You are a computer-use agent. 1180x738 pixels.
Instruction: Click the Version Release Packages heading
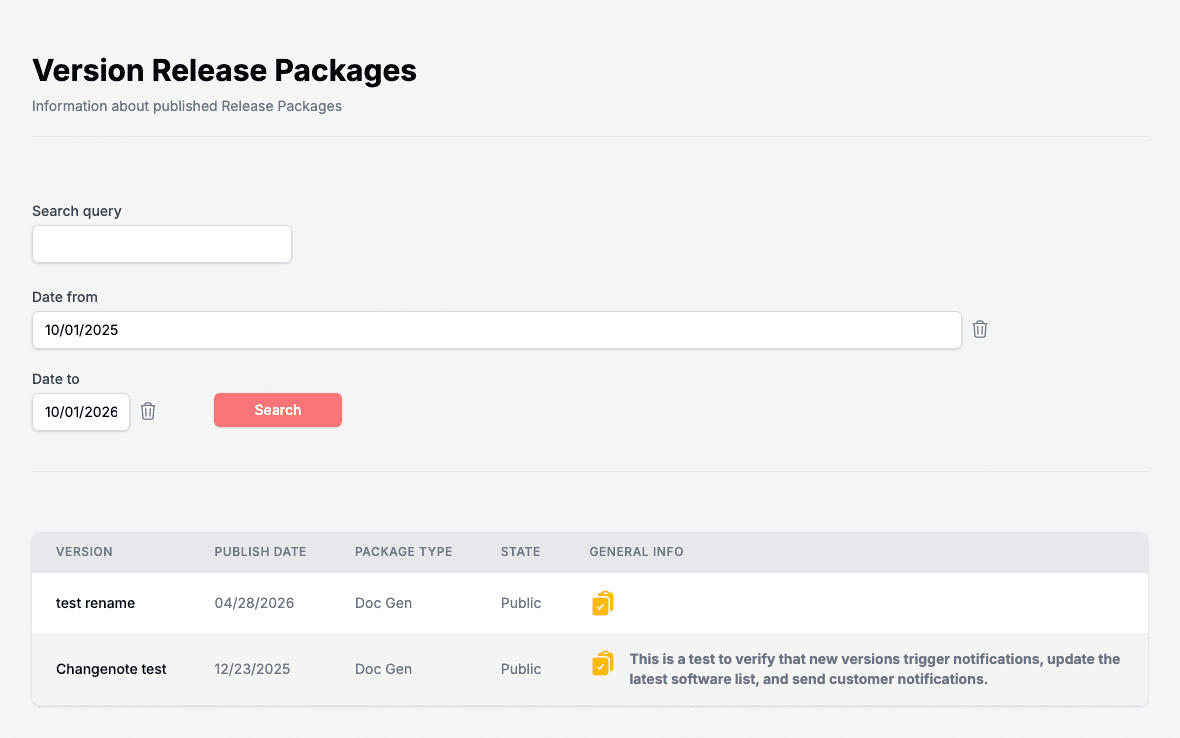point(224,71)
